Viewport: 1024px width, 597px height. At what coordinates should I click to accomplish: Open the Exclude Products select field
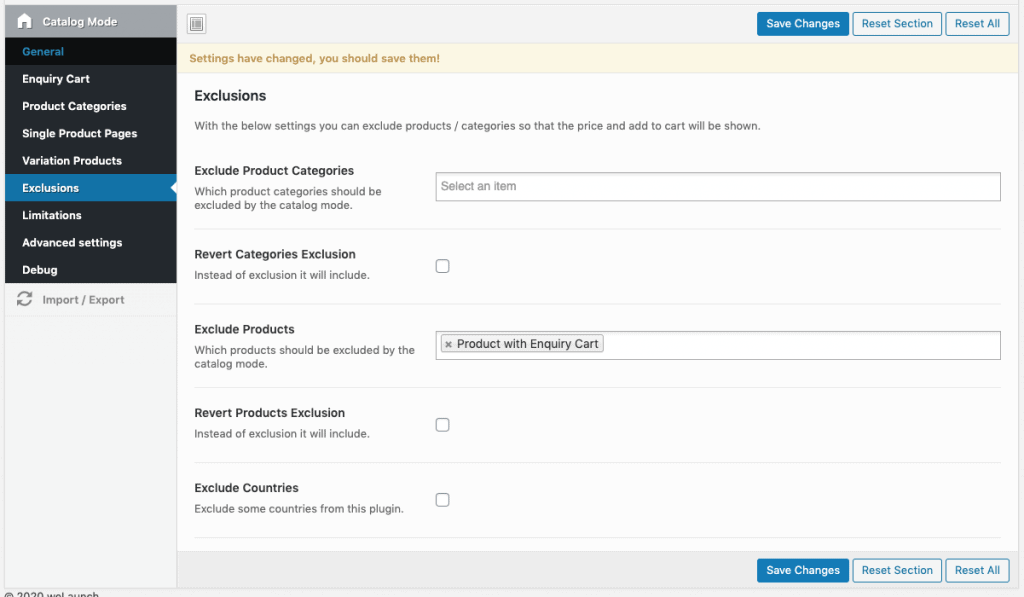[718, 346]
